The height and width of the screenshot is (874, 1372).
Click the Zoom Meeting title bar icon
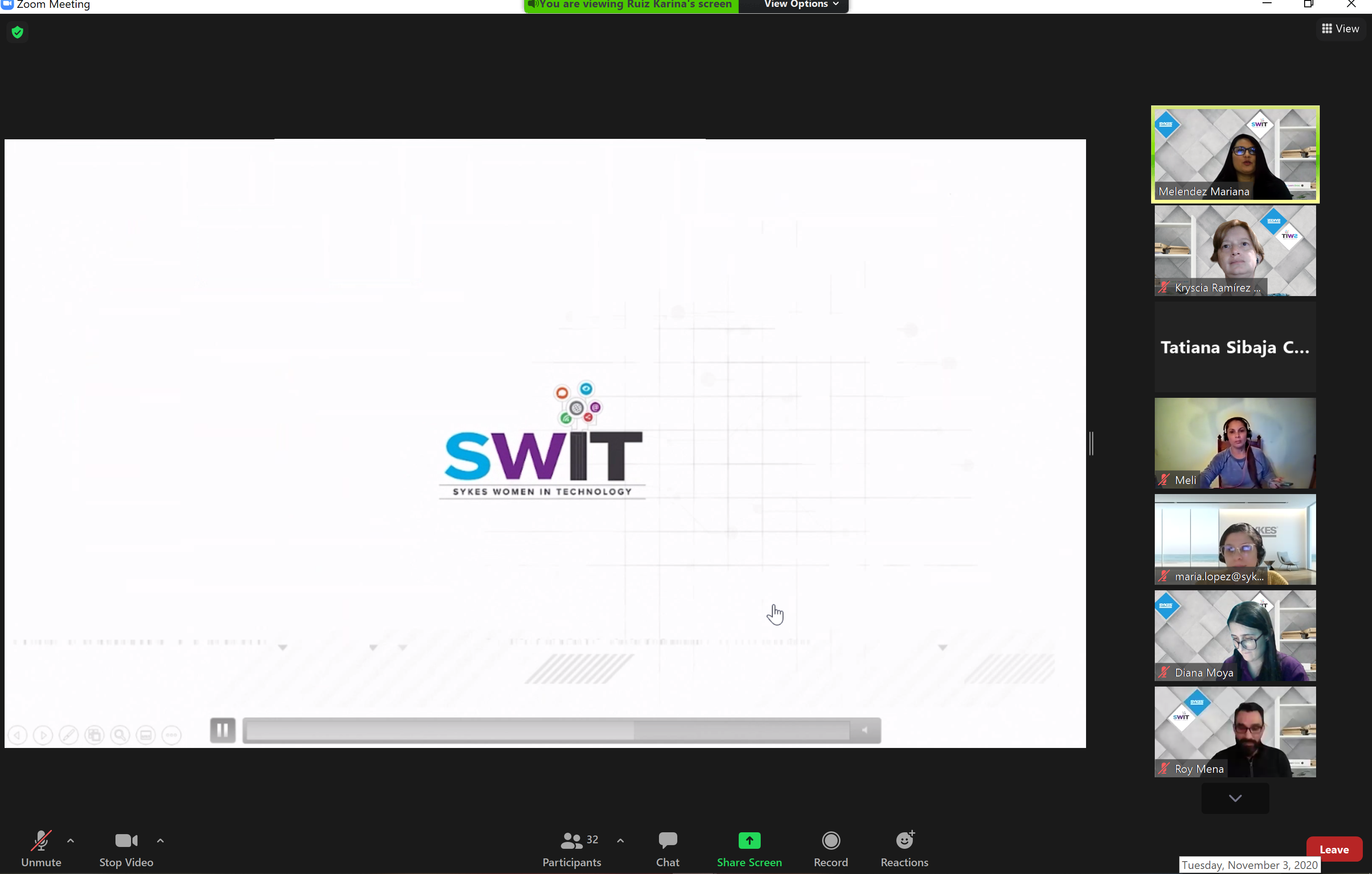[7, 4]
